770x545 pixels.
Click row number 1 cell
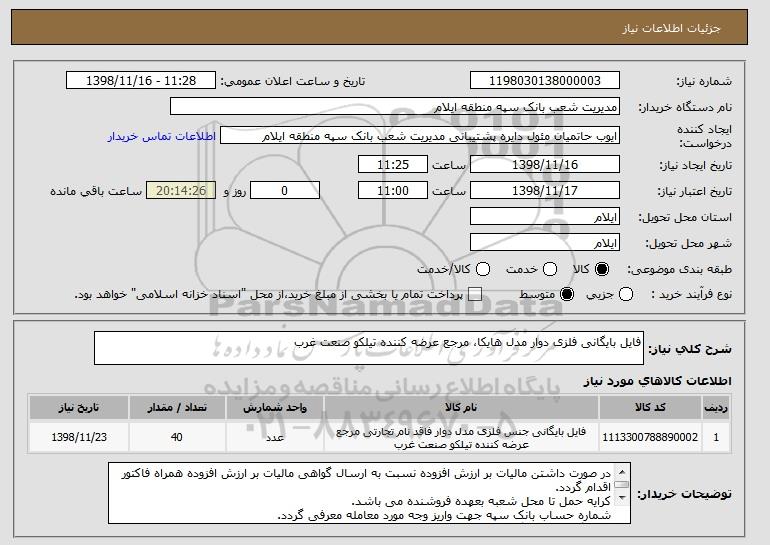point(716,437)
